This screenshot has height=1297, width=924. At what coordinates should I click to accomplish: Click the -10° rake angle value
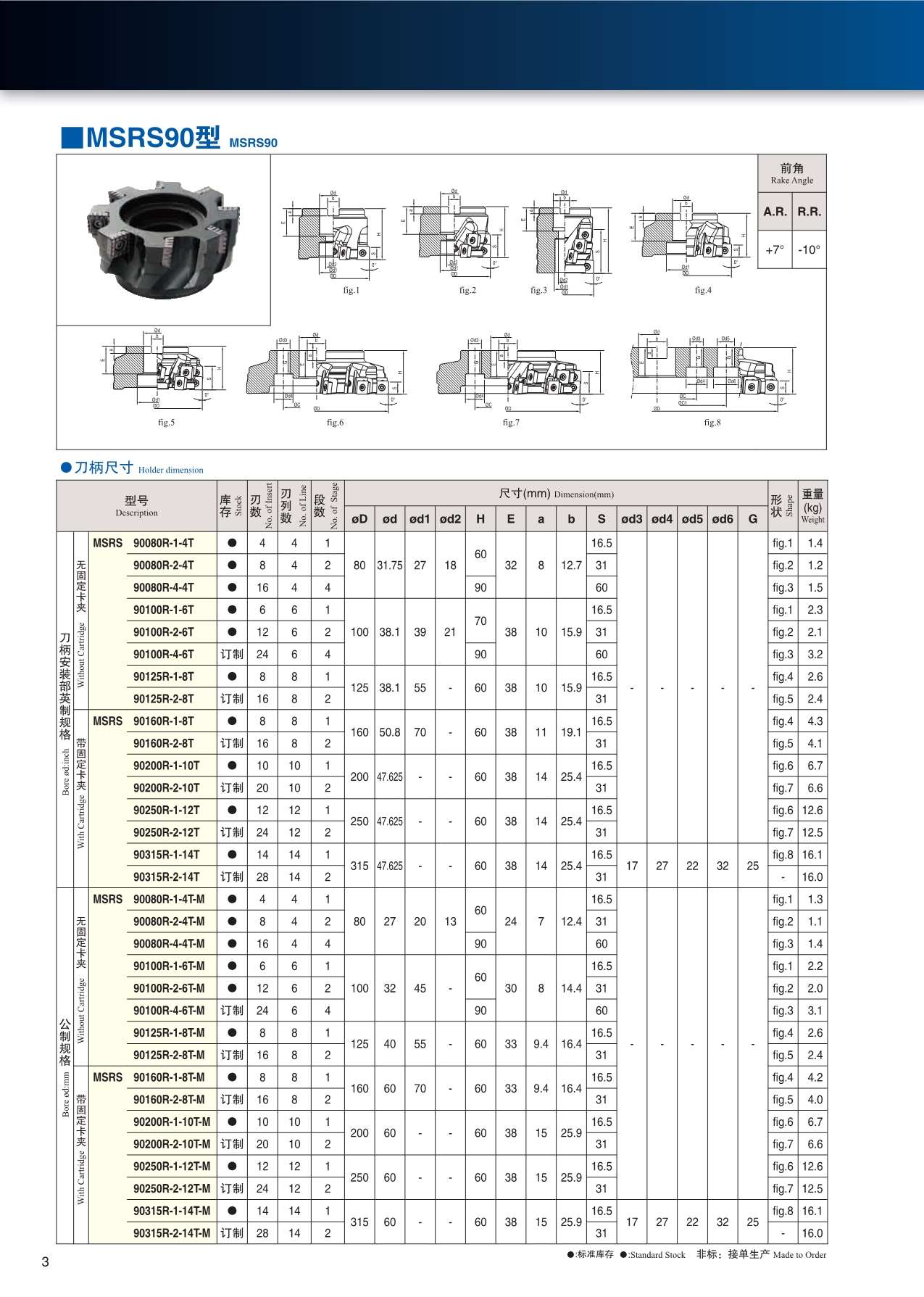pyautogui.click(x=809, y=249)
